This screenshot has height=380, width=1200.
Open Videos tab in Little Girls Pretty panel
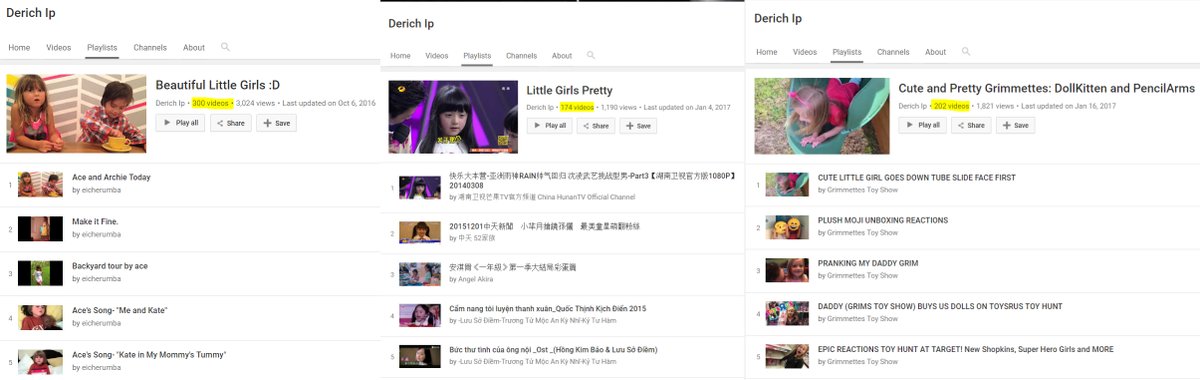tap(437, 56)
